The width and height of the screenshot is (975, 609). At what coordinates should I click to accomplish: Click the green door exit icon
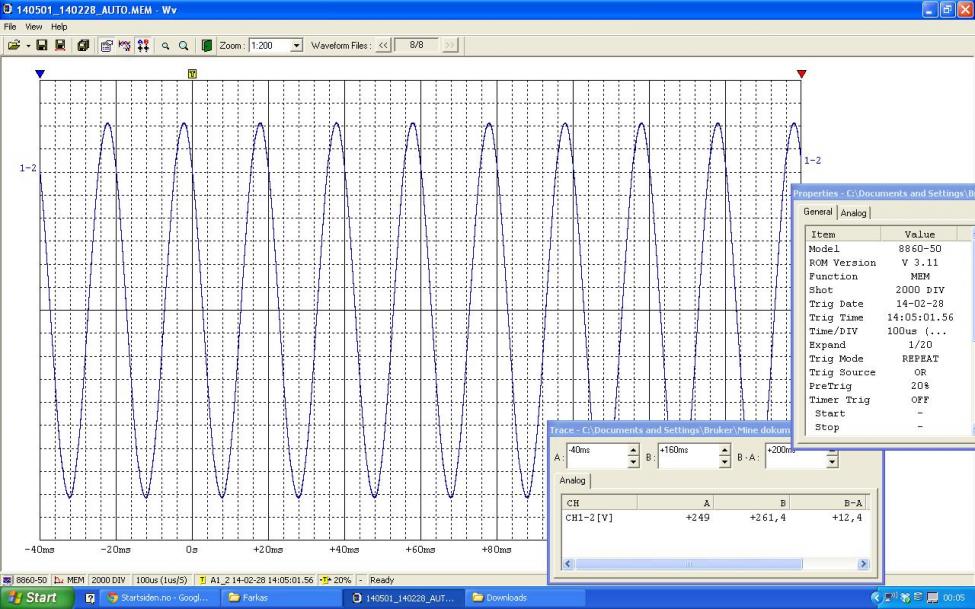coord(207,46)
